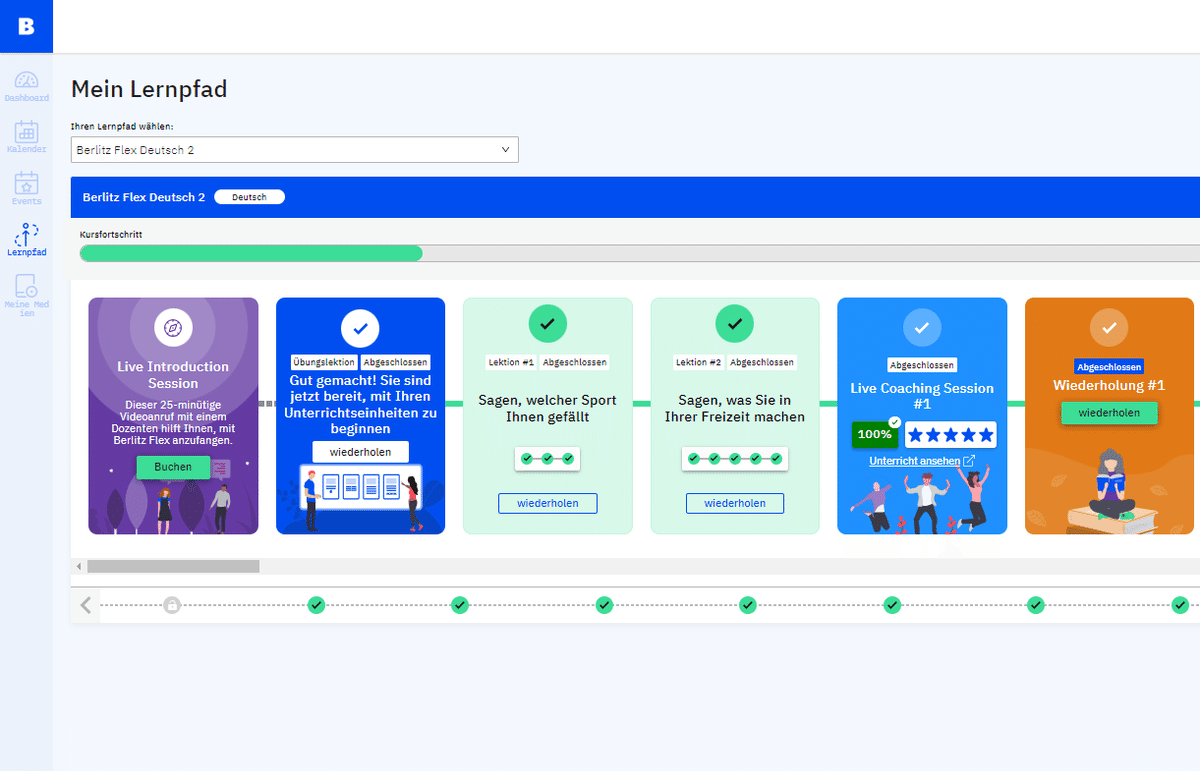1200x771 pixels.
Task: Click Mein Lernpfad heading
Action: tap(149, 89)
